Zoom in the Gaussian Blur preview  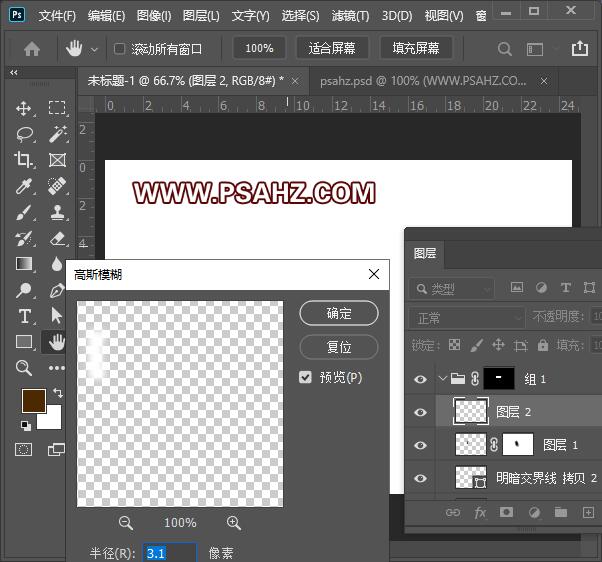coord(234,523)
